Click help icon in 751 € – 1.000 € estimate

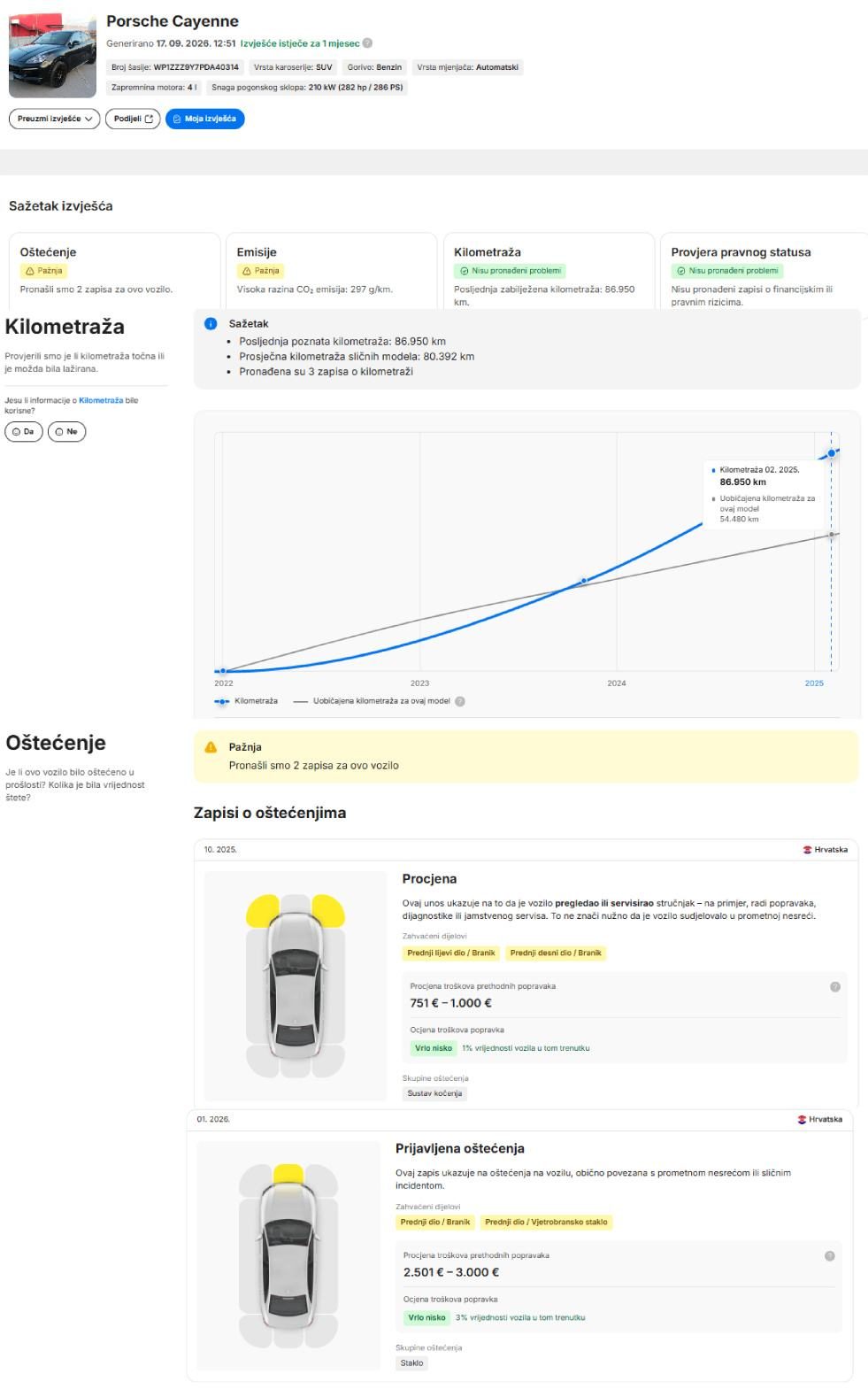(x=834, y=986)
